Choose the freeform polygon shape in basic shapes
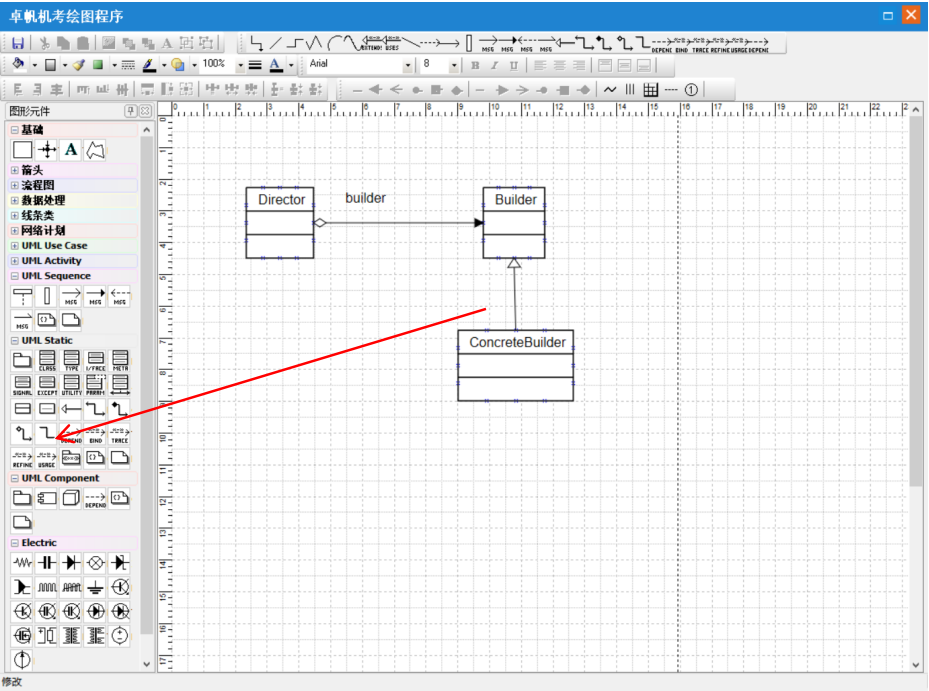Image resolution: width=929 pixels, height=691 pixels. click(x=95, y=150)
